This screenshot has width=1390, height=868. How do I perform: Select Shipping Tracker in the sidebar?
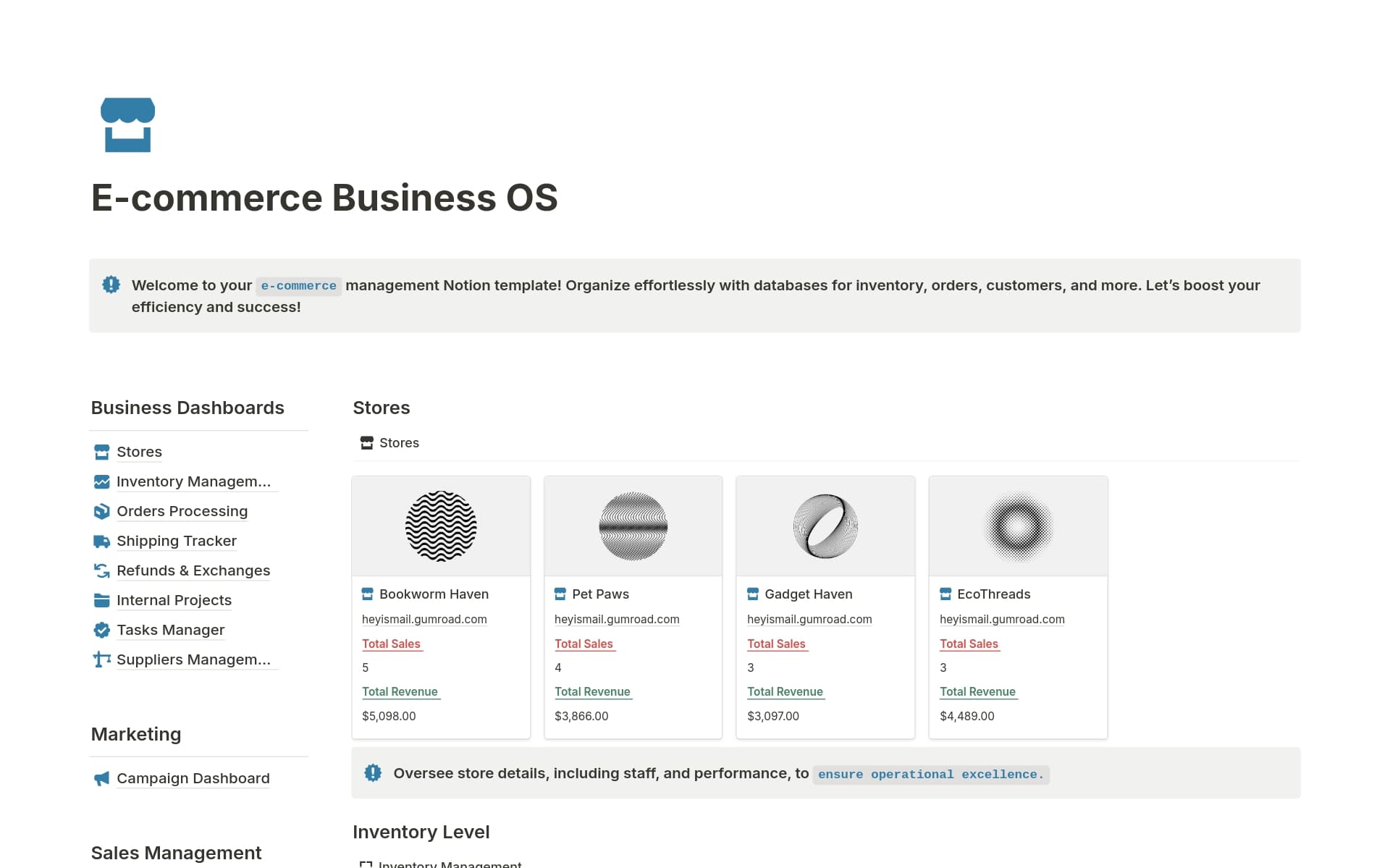tap(176, 541)
